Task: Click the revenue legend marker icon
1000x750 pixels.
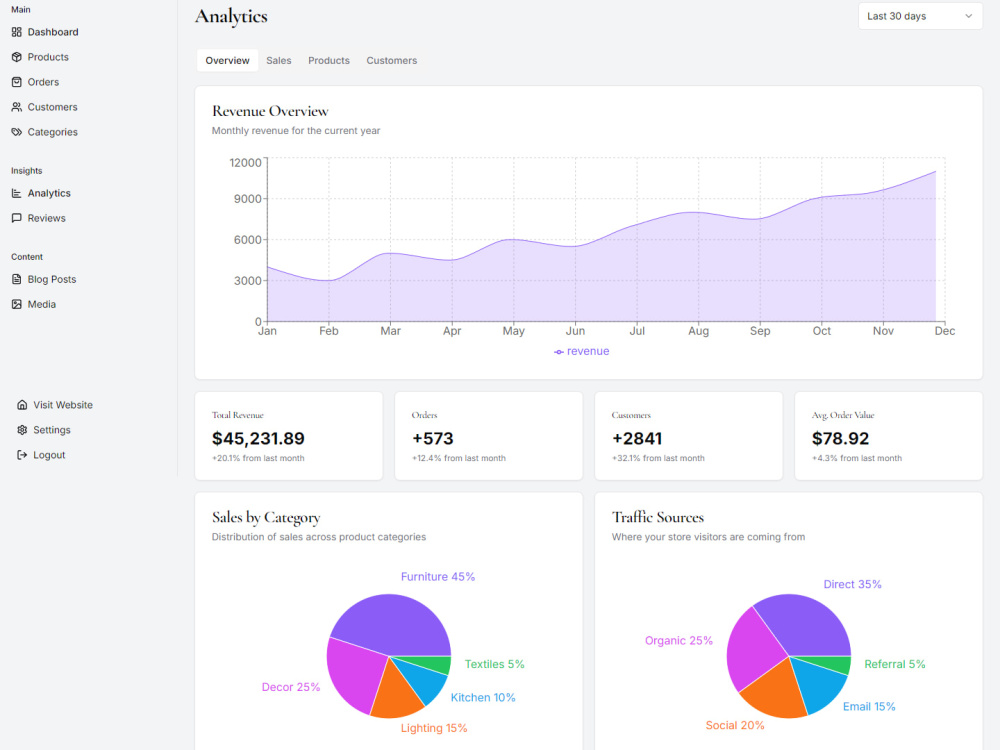Action: click(559, 352)
